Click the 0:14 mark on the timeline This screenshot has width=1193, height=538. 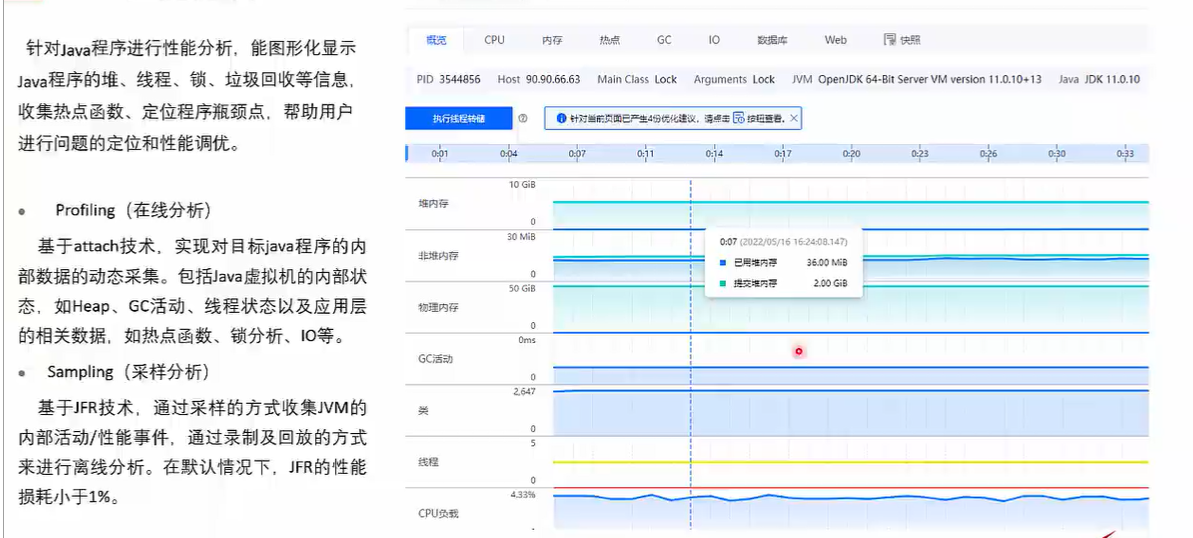coord(714,154)
